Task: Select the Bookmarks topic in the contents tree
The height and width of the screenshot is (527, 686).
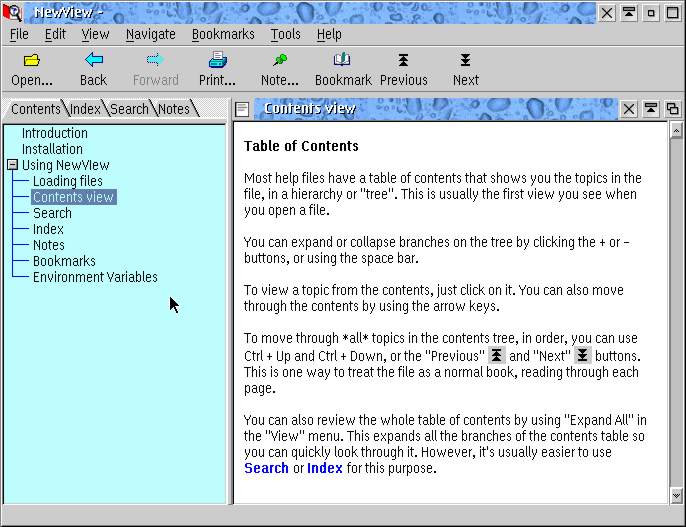Action: (x=64, y=261)
